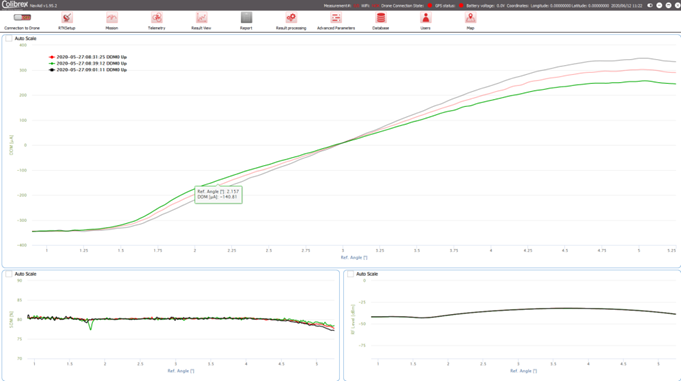Open the Map icon
The width and height of the screenshot is (681, 381).
(470, 18)
